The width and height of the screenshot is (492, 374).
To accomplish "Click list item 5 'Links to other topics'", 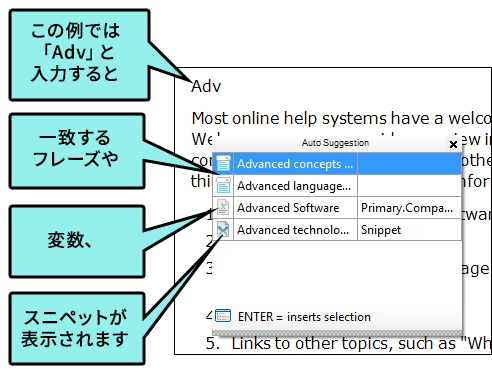I will (348, 344).
